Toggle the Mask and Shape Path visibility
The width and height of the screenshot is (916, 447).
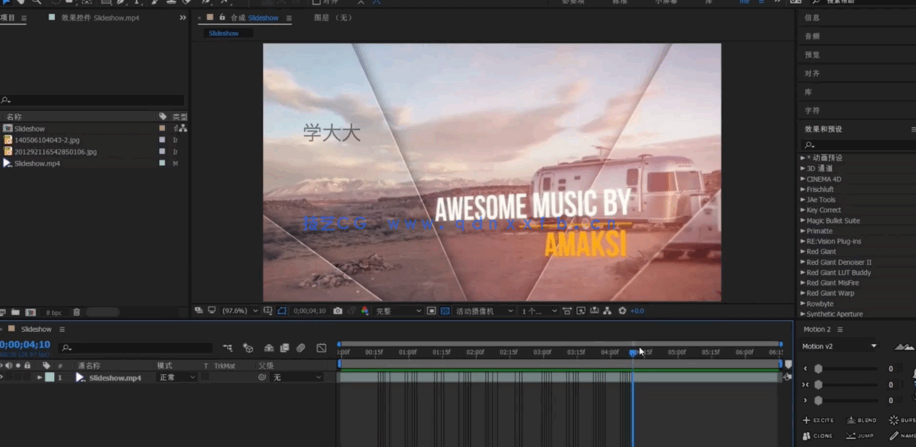coord(282,311)
